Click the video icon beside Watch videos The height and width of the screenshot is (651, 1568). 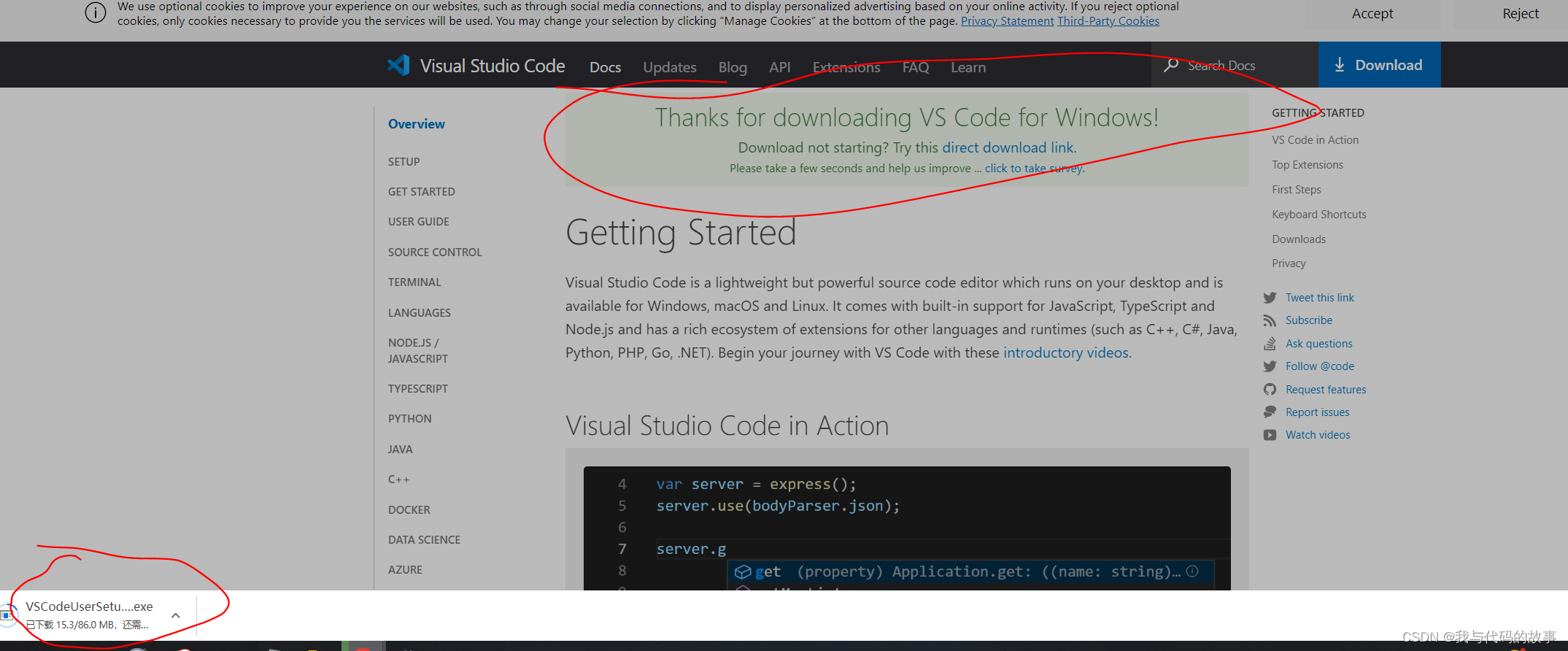(x=1270, y=435)
